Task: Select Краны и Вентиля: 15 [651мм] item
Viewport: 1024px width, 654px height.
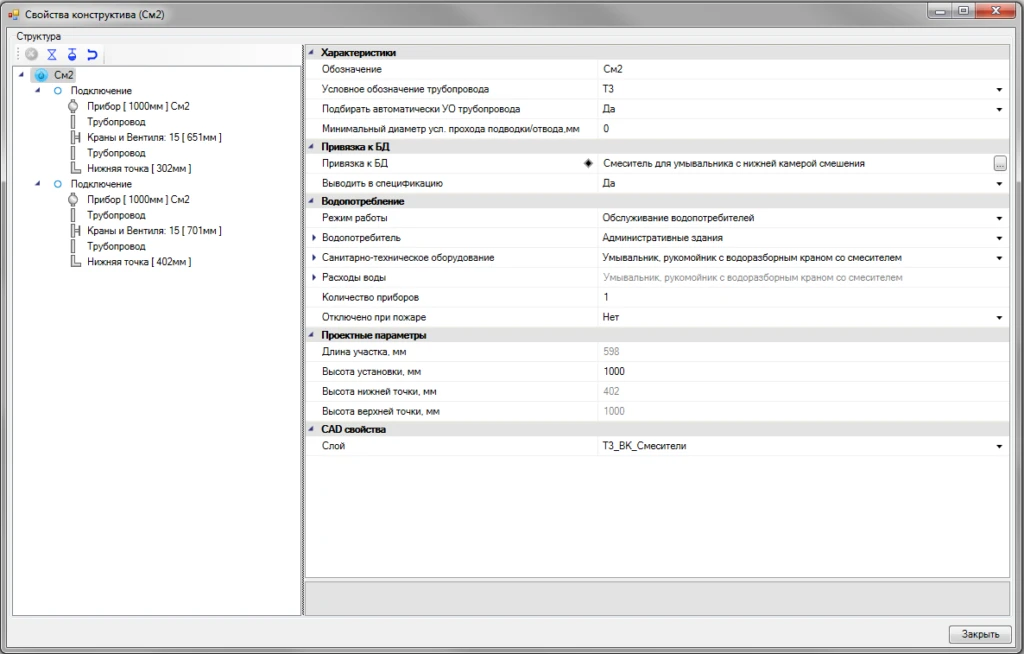Action: pos(154,137)
